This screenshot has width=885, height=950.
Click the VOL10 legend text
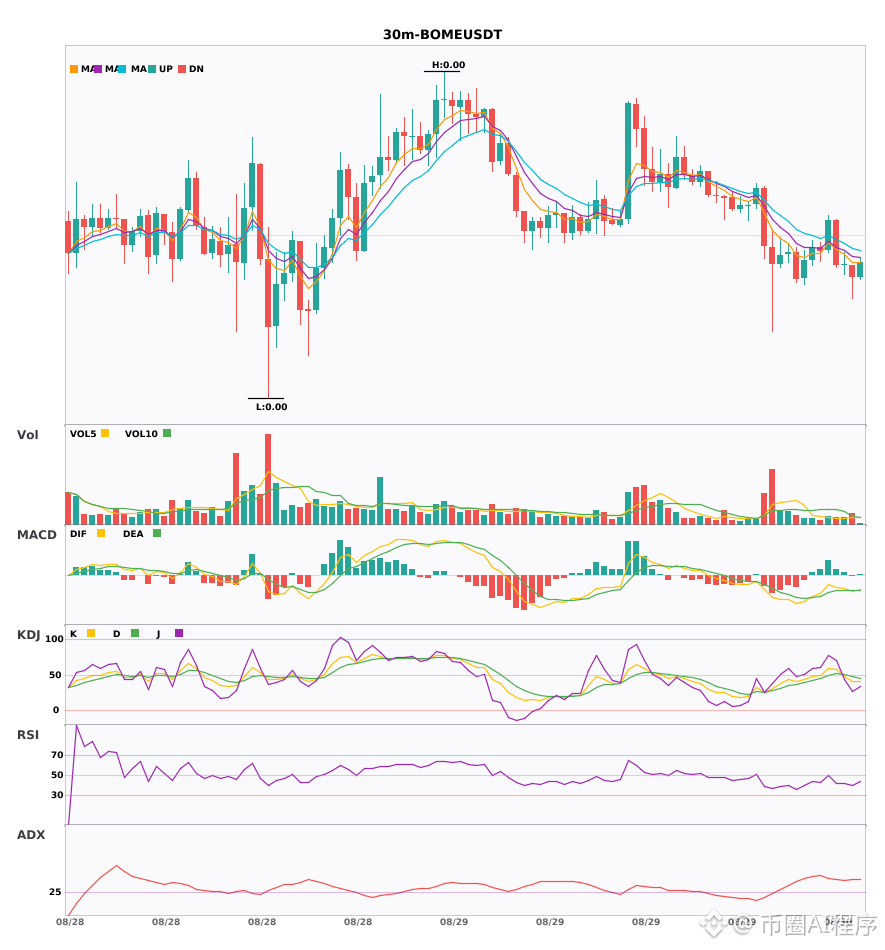point(141,433)
